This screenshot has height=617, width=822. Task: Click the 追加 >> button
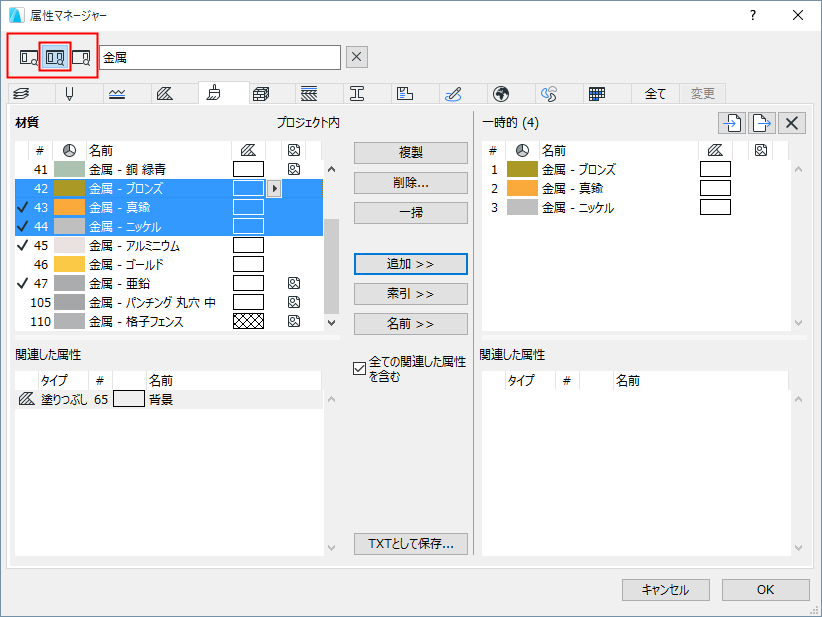[410, 264]
